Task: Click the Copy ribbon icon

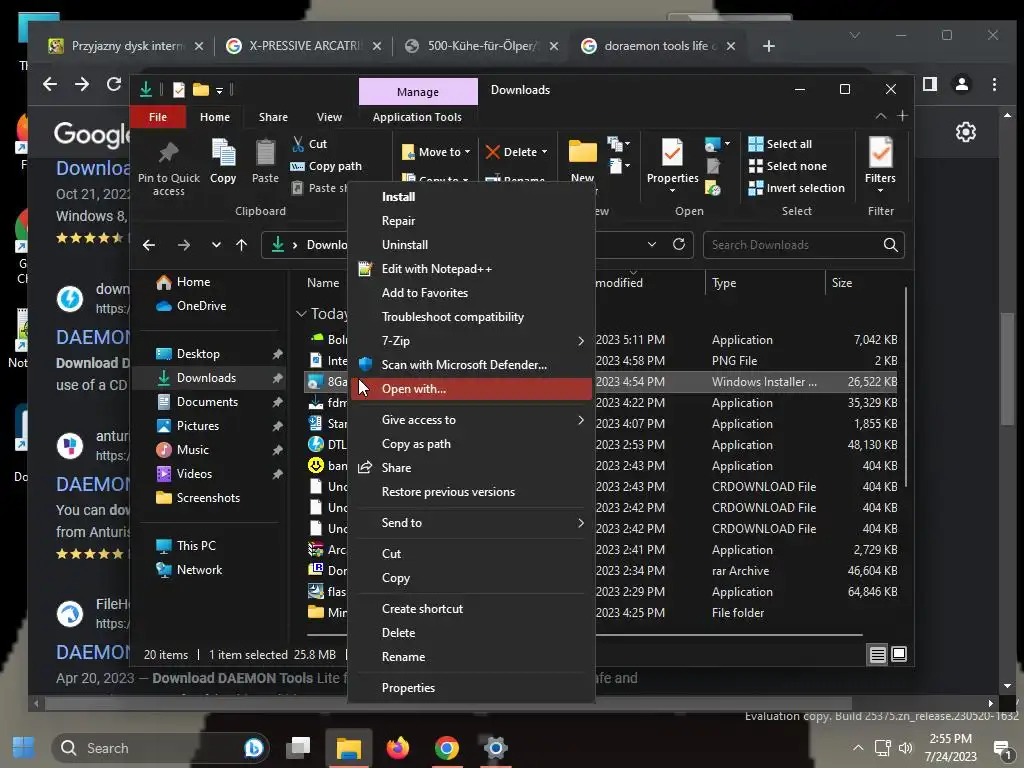Action: (223, 153)
